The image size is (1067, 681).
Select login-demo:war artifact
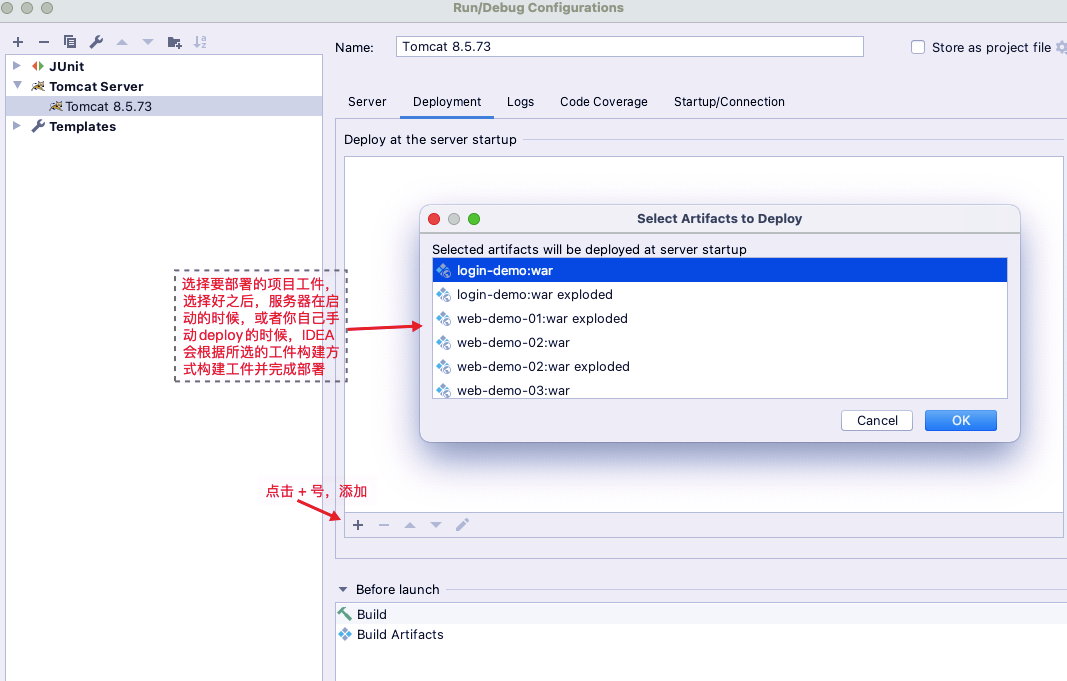point(719,270)
